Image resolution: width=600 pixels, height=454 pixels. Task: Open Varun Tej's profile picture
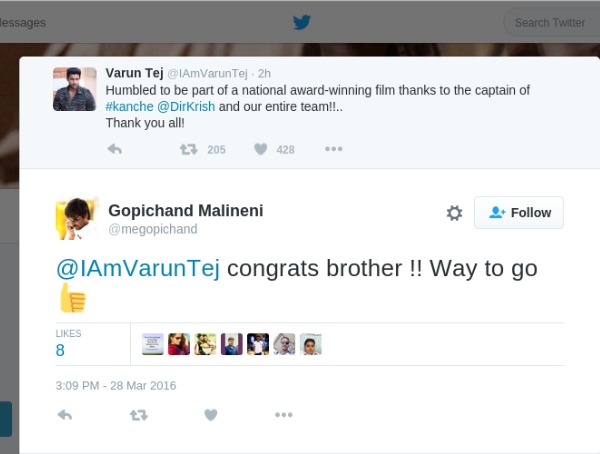tap(75, 89)
